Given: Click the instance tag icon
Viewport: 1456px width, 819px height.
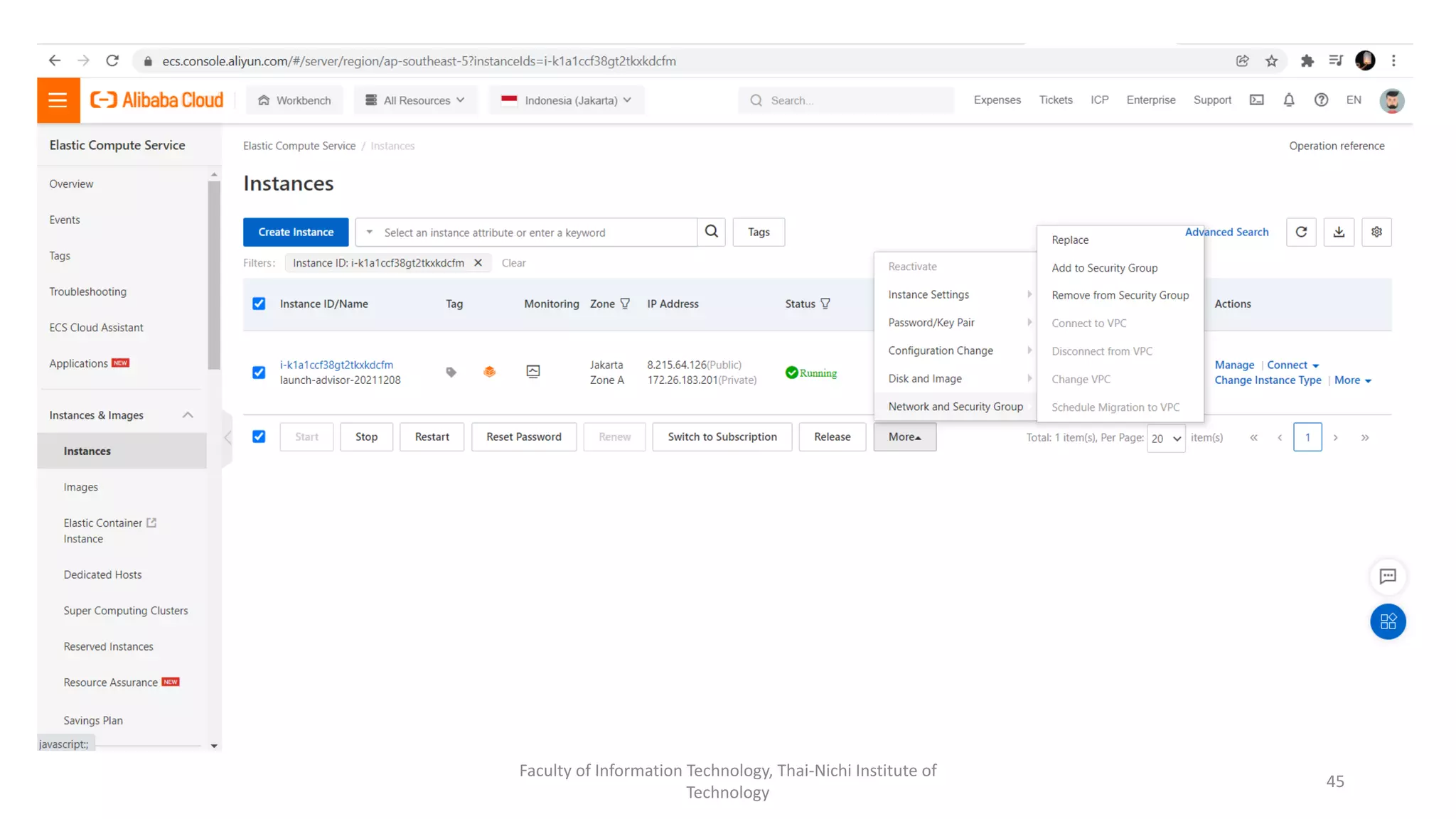Looking at the screenshot, I should [451, 372].
